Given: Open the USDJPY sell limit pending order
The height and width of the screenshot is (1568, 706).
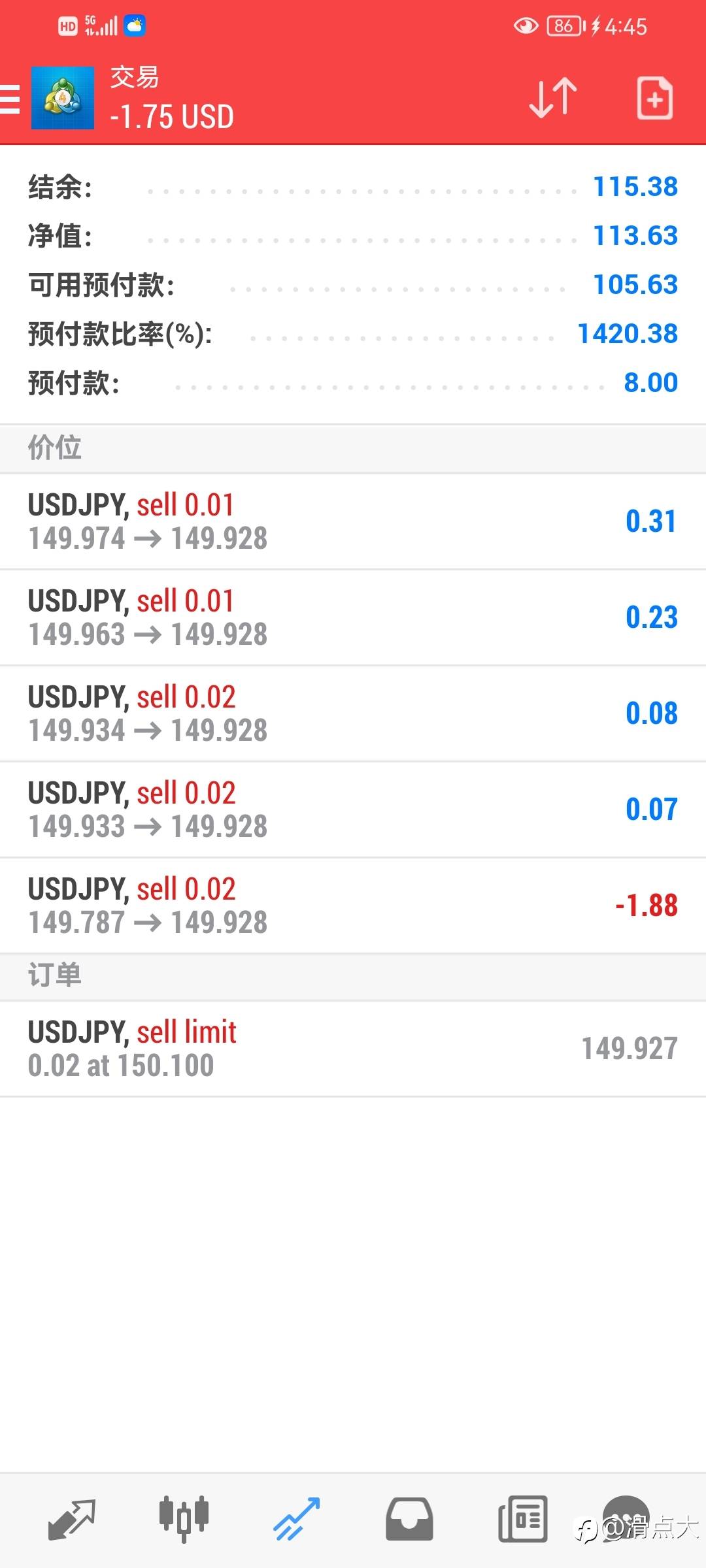Looking at the screenshot, I should 353,1049.
